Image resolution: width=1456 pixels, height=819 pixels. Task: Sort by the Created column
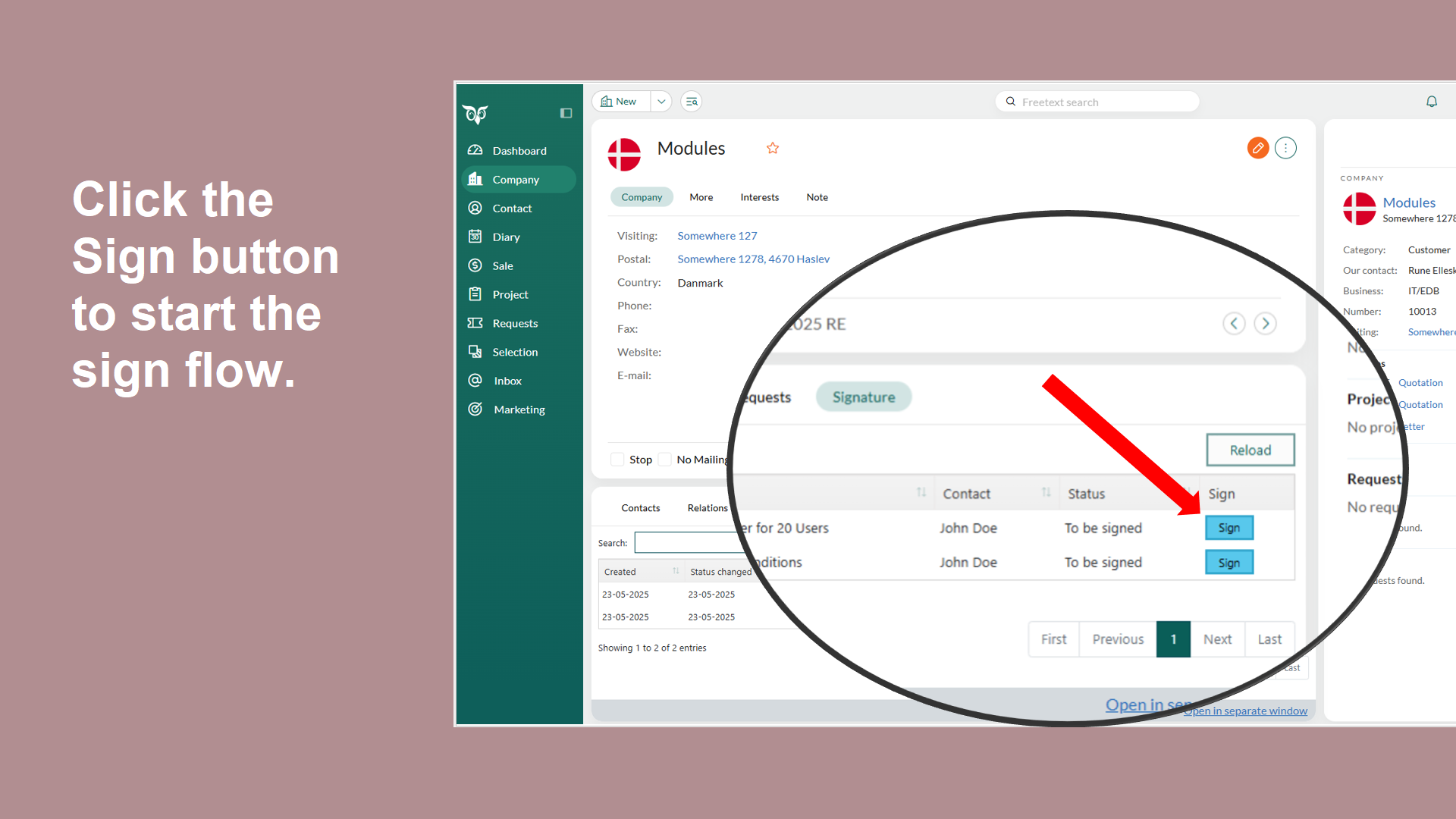pos(641,572)
